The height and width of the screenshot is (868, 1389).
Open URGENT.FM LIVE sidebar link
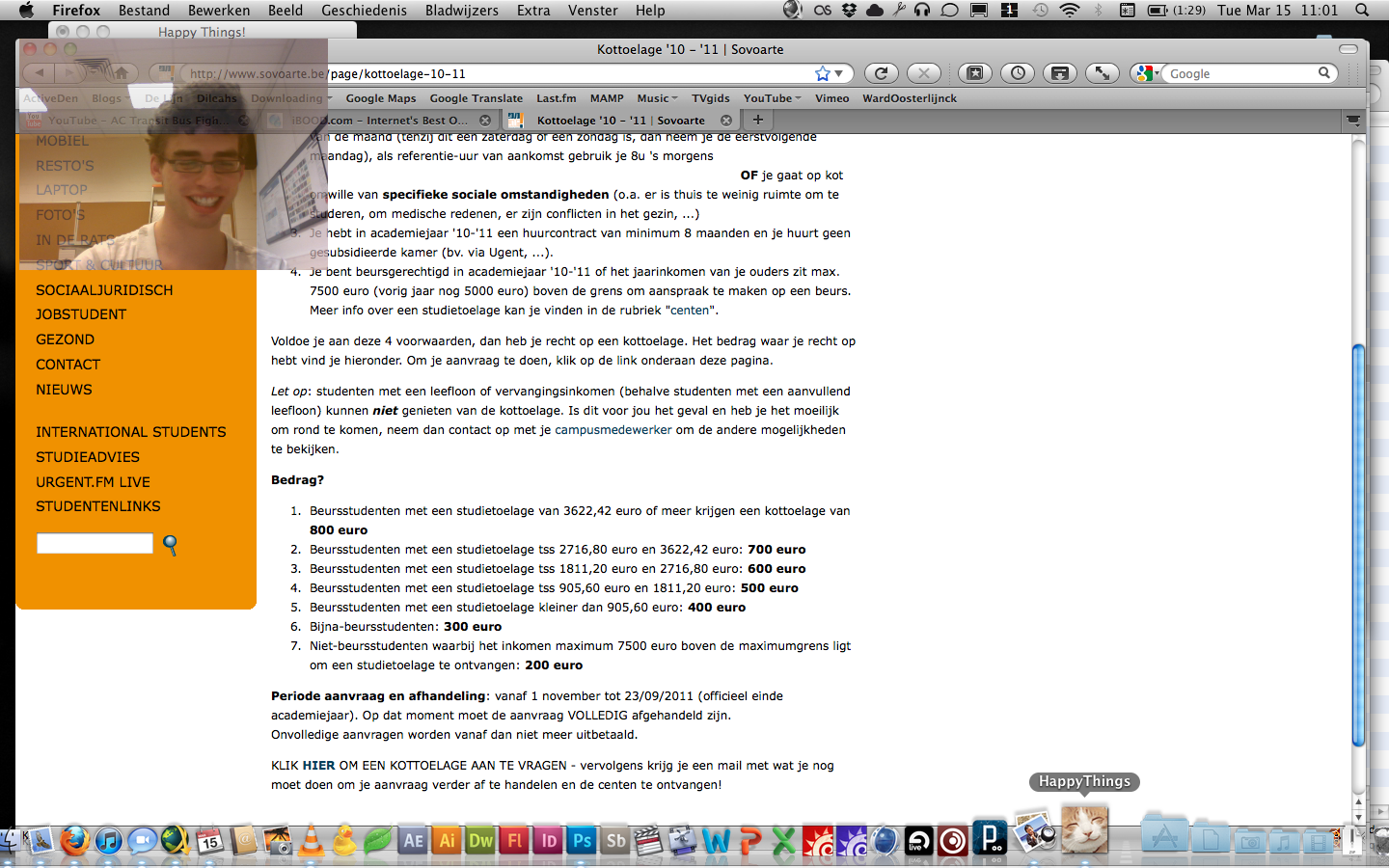tap(93, 482)
